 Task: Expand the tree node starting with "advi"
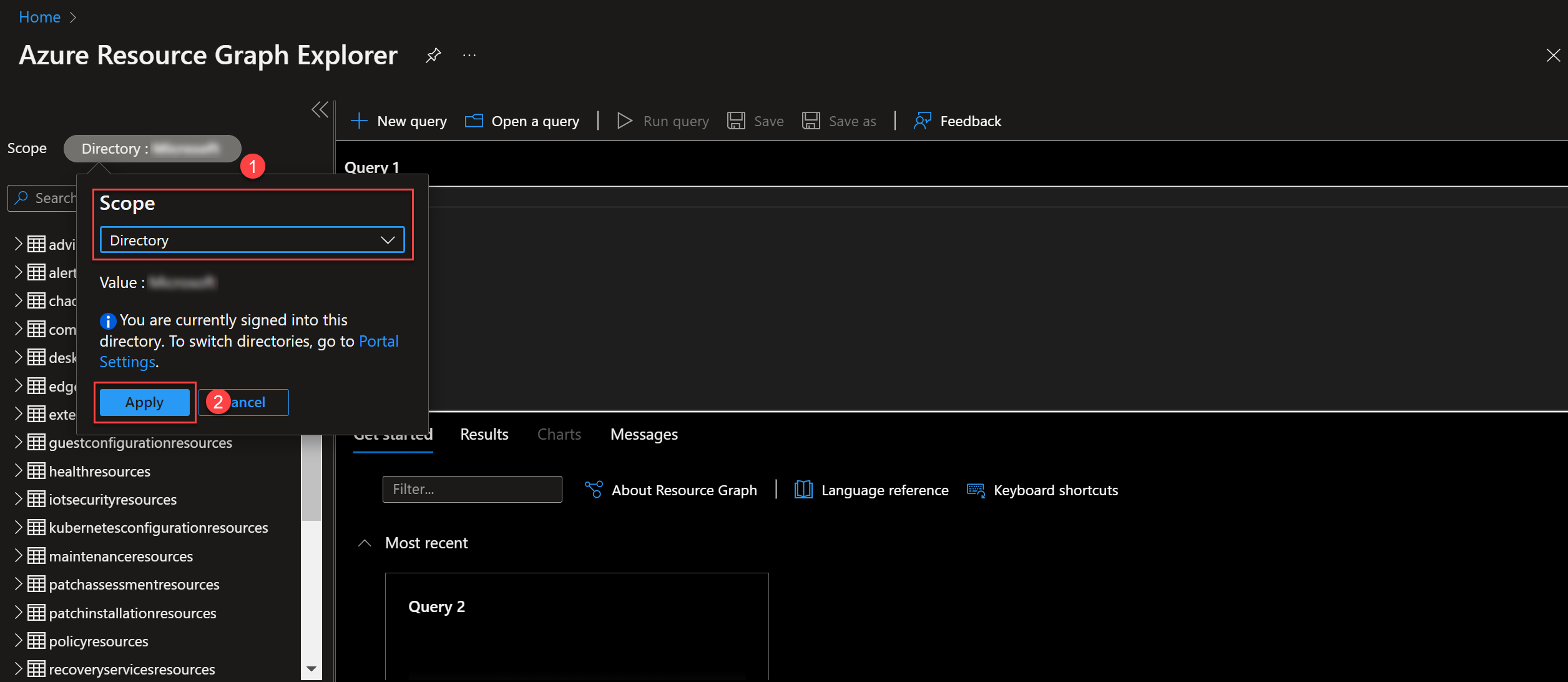click(18, 244)
